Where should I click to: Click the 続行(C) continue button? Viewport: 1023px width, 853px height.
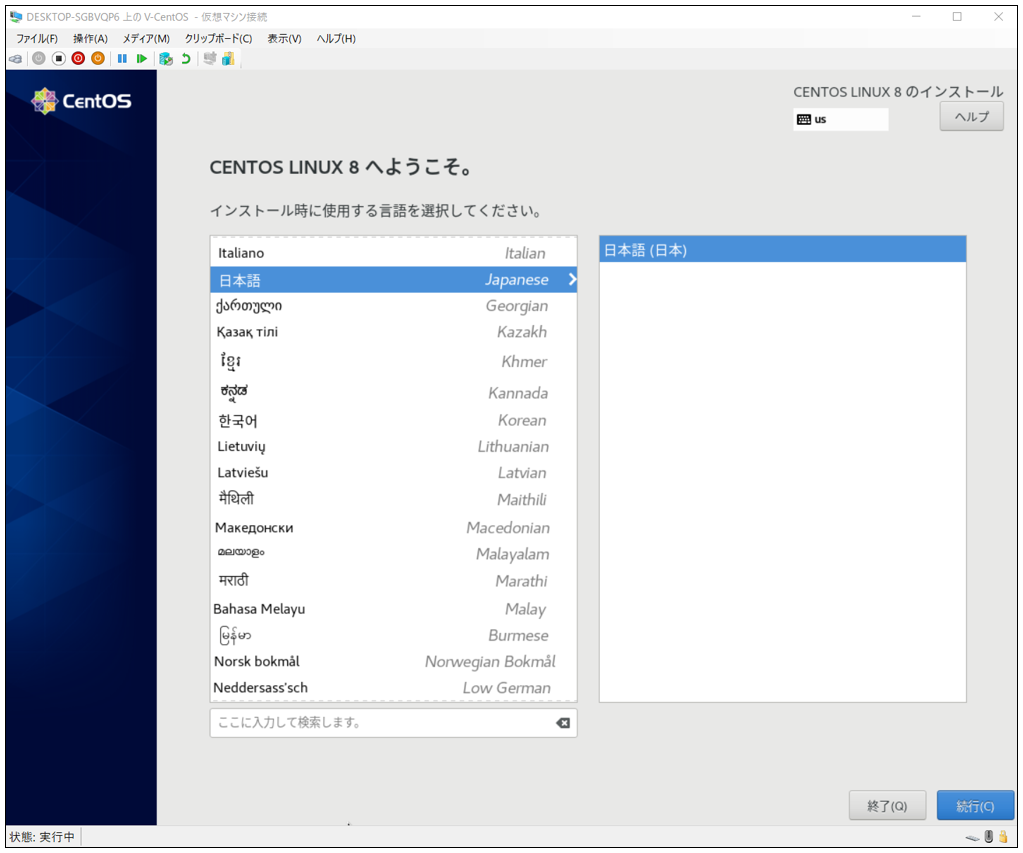pos(975,806)
